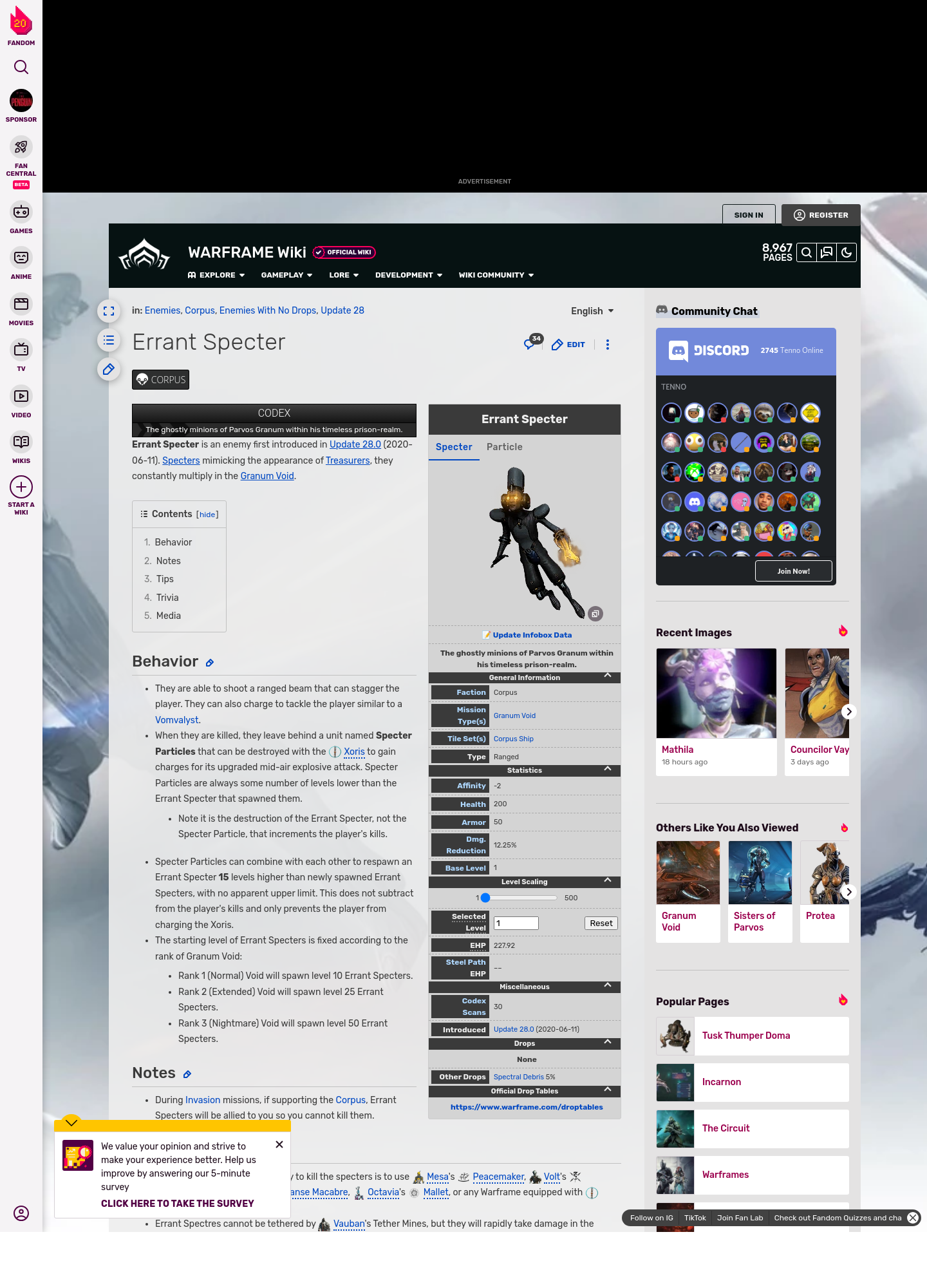Click the Warframe lotus wiki logo
927x1288 pixels.
click(x=144, y=256)
